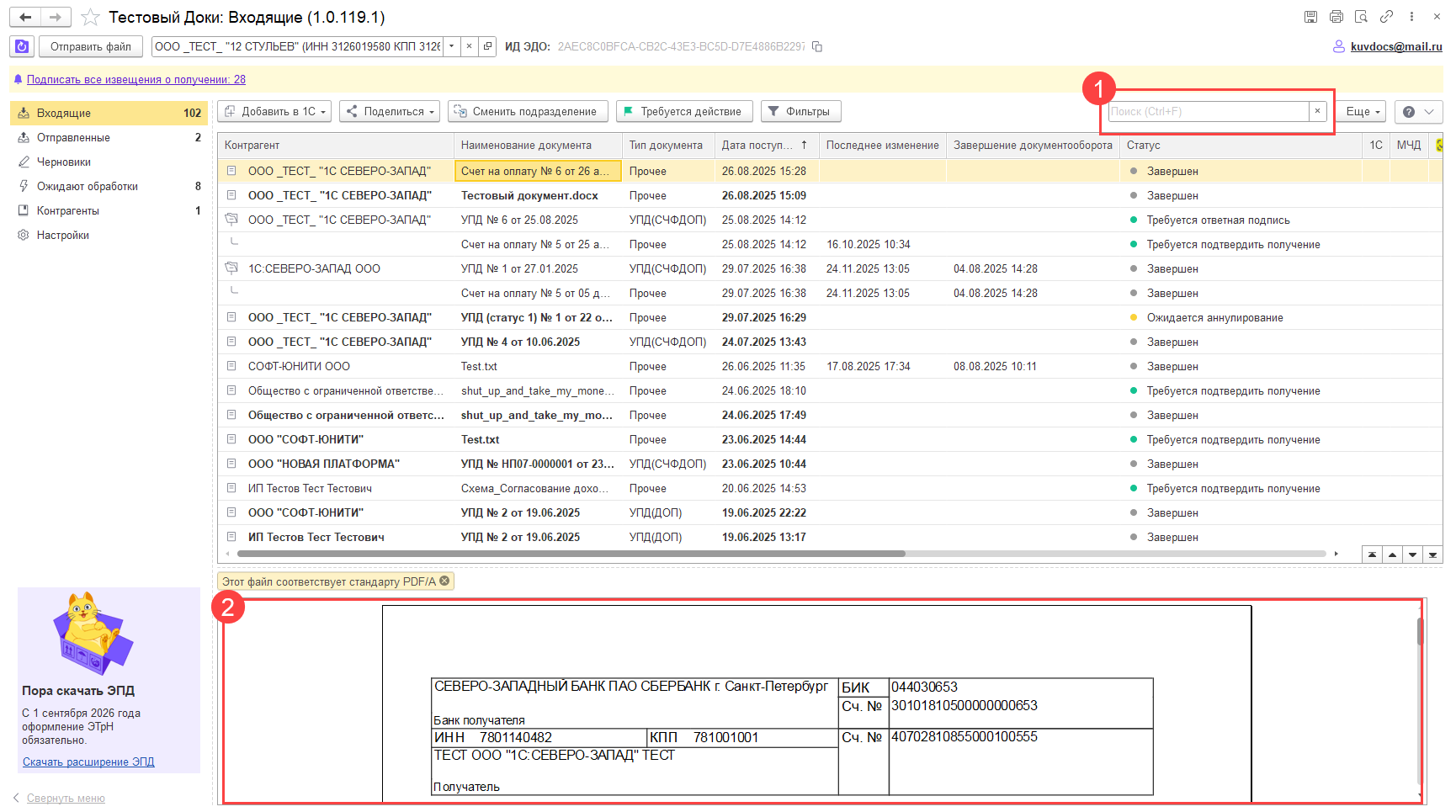Image resolution: width=1456 pixels, height=812 pixels.
Task: Copy the ИД ЭДО identifier
Action: (817, 47)
